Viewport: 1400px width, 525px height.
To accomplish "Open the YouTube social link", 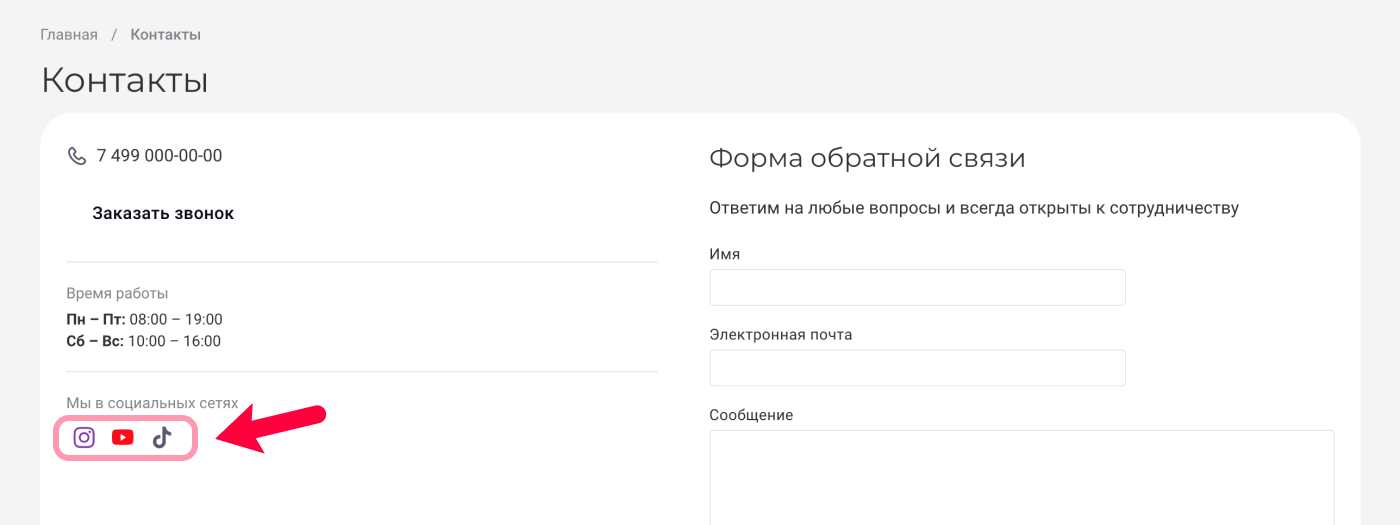I will pos(123,437).
